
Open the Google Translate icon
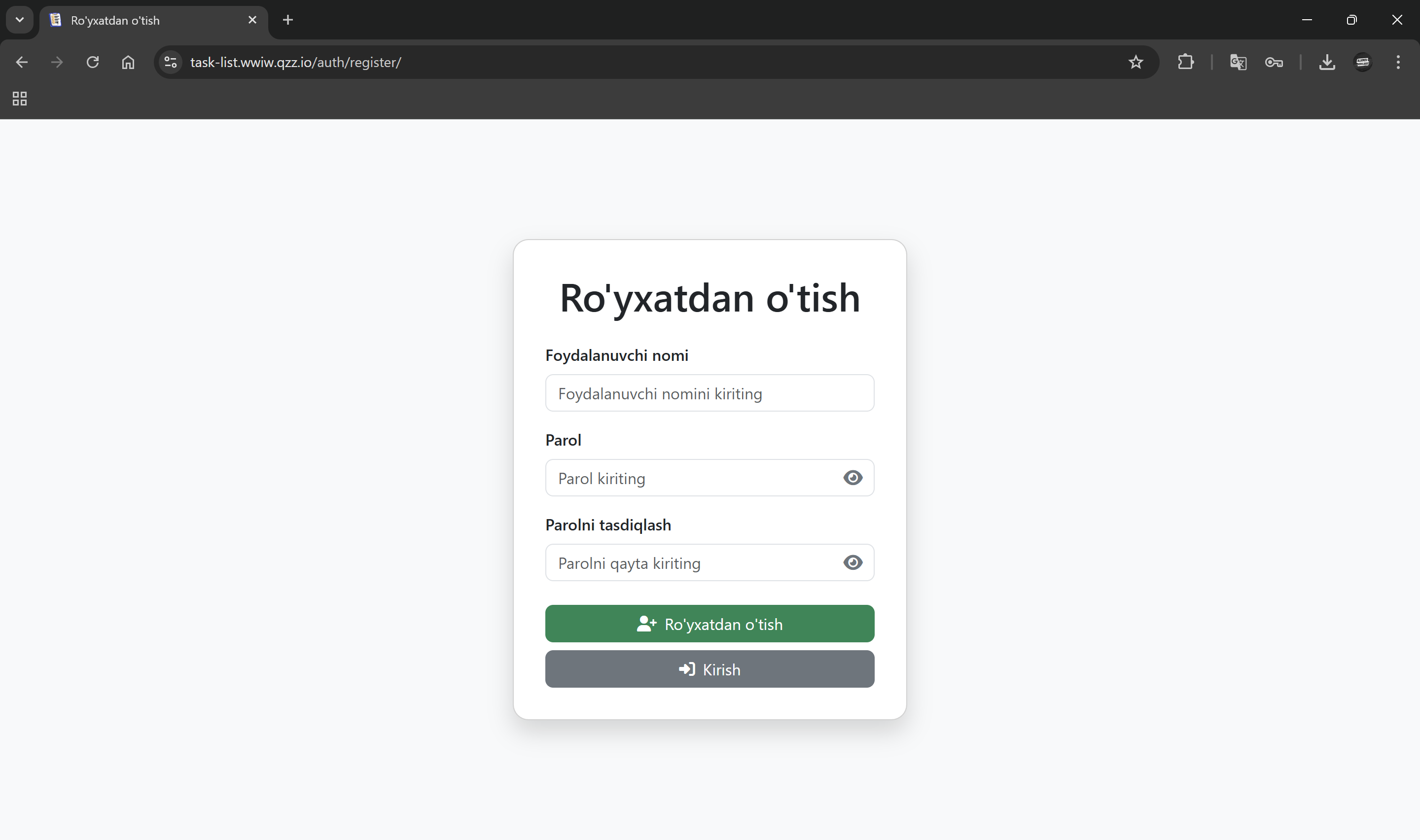click(x=1238, y=62)
